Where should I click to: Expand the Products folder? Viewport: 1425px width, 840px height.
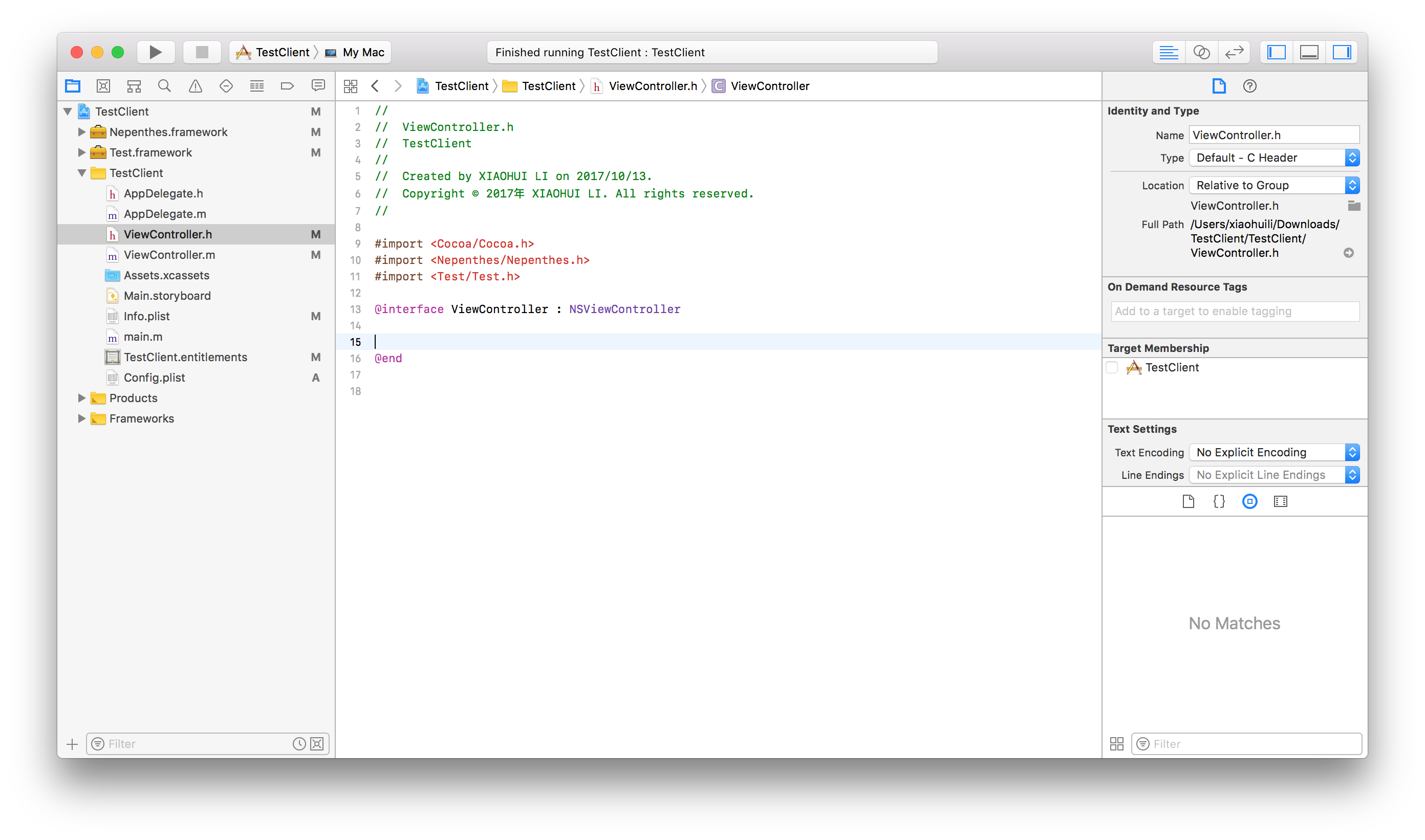point(81,398)
